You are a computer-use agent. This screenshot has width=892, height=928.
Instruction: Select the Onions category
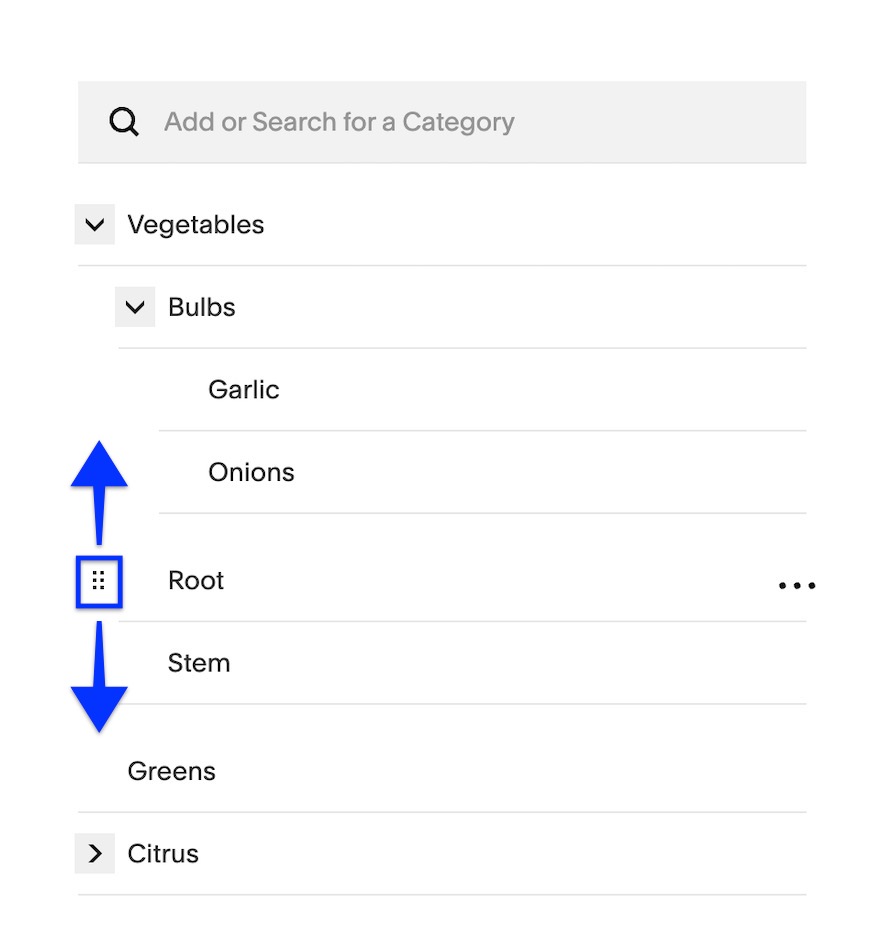click(x=251, y=471)
